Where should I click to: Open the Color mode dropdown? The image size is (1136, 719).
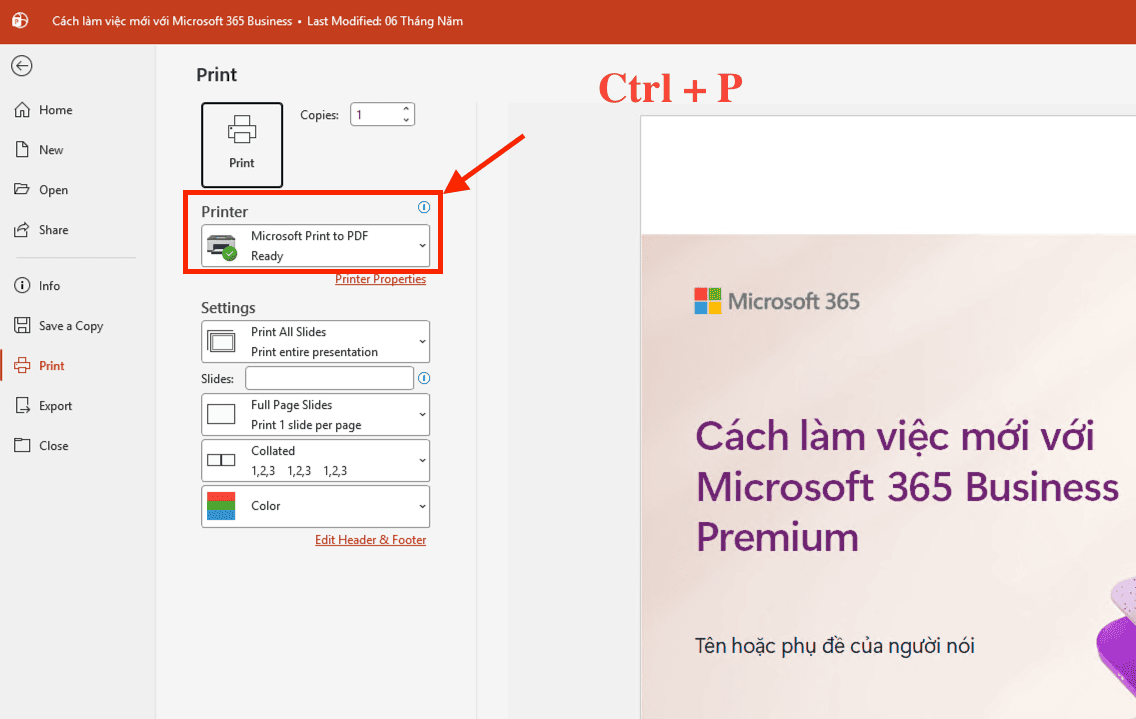pyautogui.click(x=315, y=506)
